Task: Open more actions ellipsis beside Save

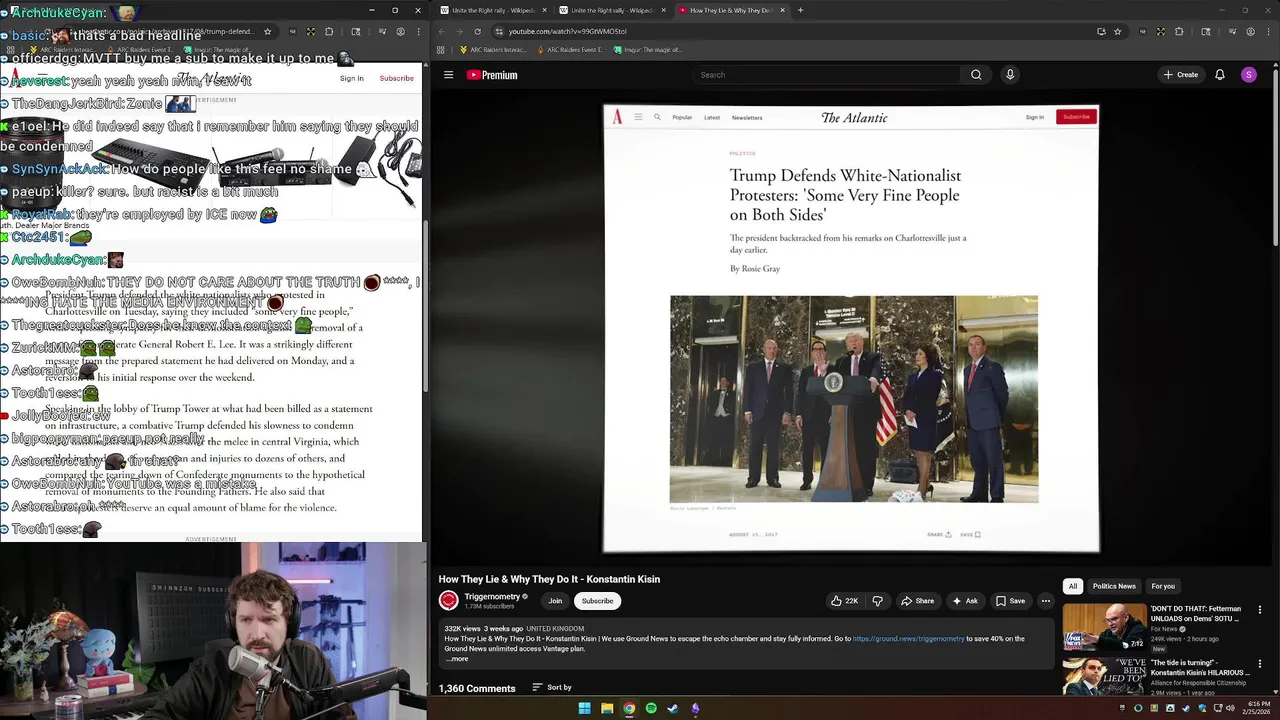Action: pos(1045,601)
